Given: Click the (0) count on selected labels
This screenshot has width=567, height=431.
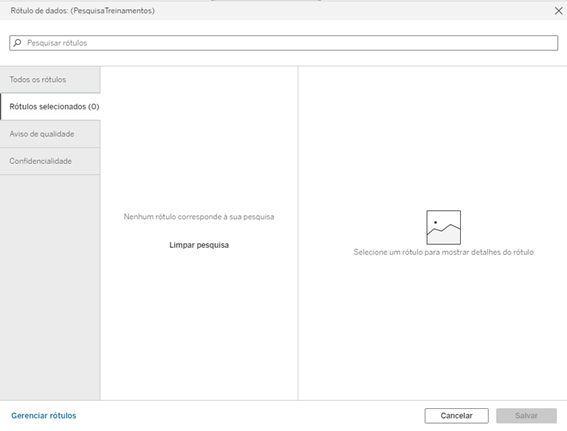Looking at the screenshot, I should tap(94, 107).
